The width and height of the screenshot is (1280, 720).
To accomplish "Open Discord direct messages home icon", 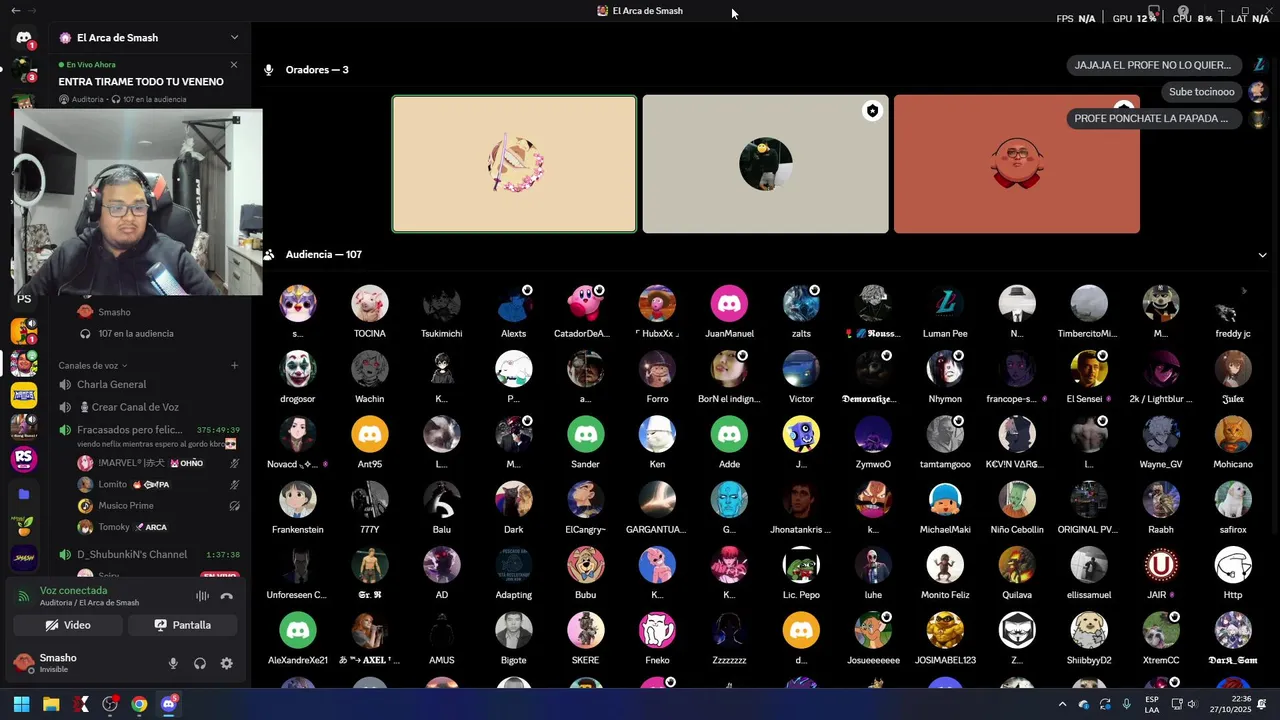I will tap(24, 38).
